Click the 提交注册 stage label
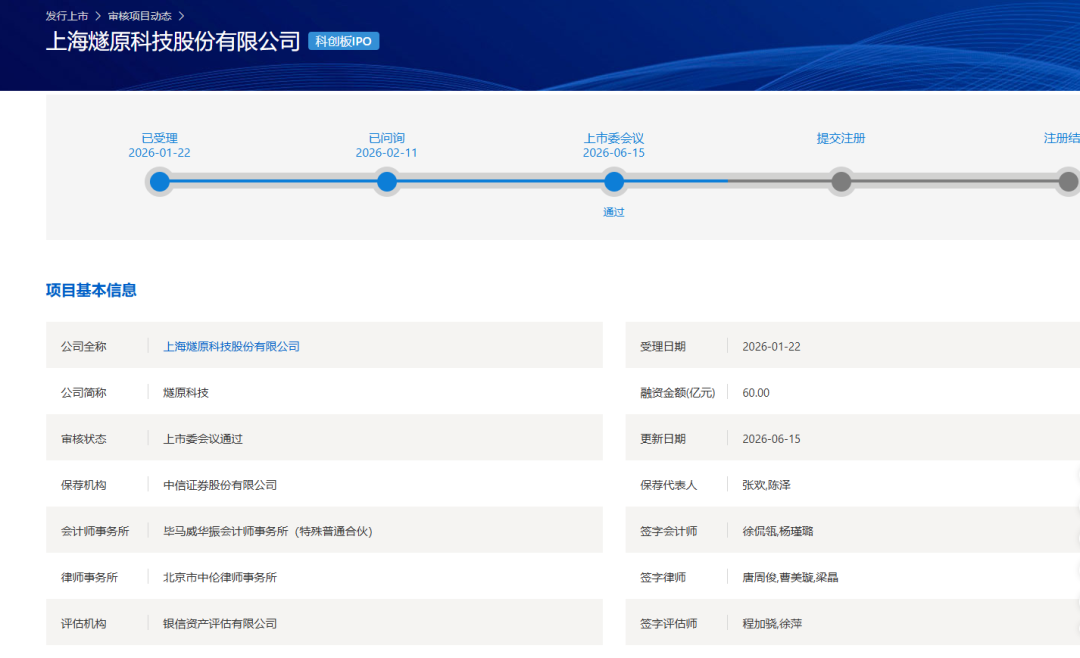Image resolution: width=1080 pixels, height=658 pixels. (x=841, y=138)
